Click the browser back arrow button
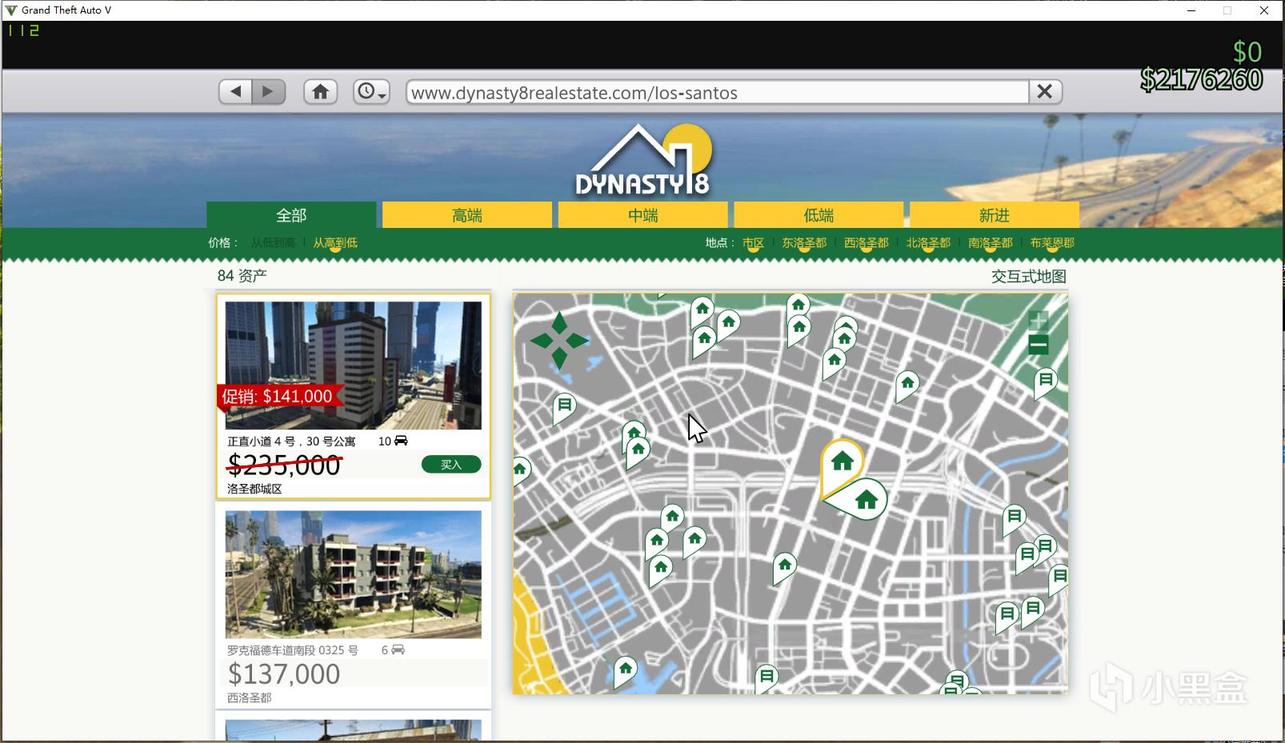 [235, 92]
